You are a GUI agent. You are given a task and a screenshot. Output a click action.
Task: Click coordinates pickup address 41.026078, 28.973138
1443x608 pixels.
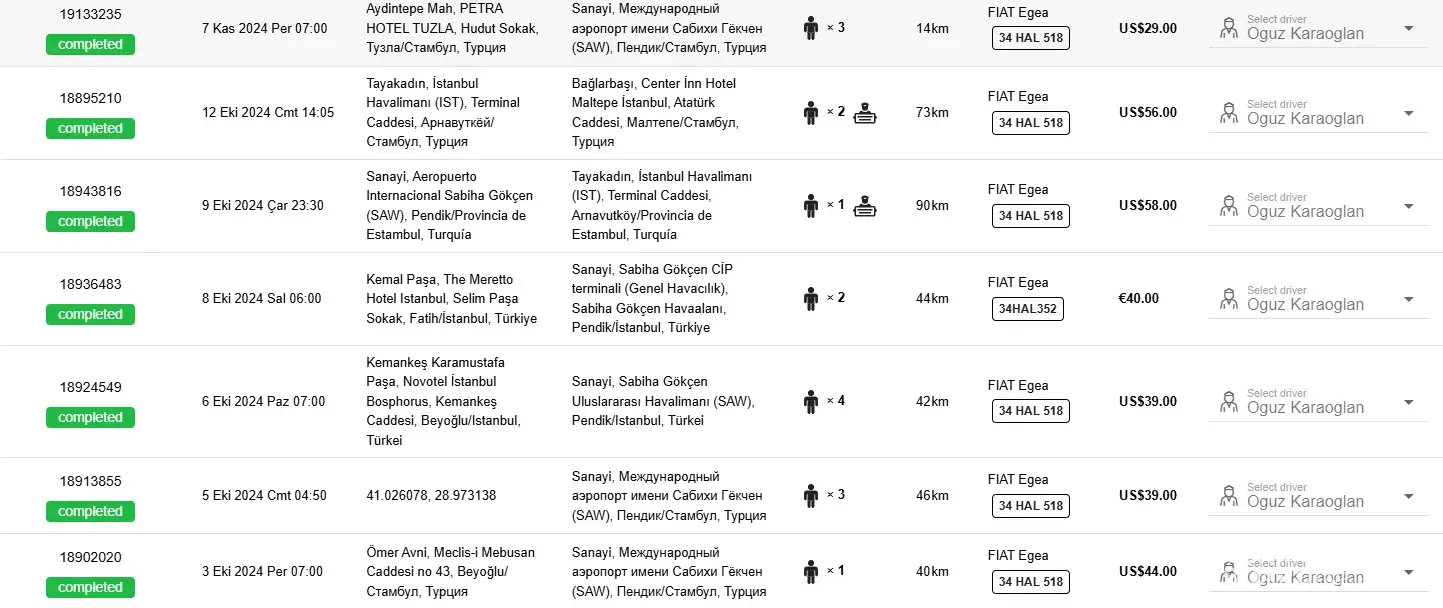(431, 496)
